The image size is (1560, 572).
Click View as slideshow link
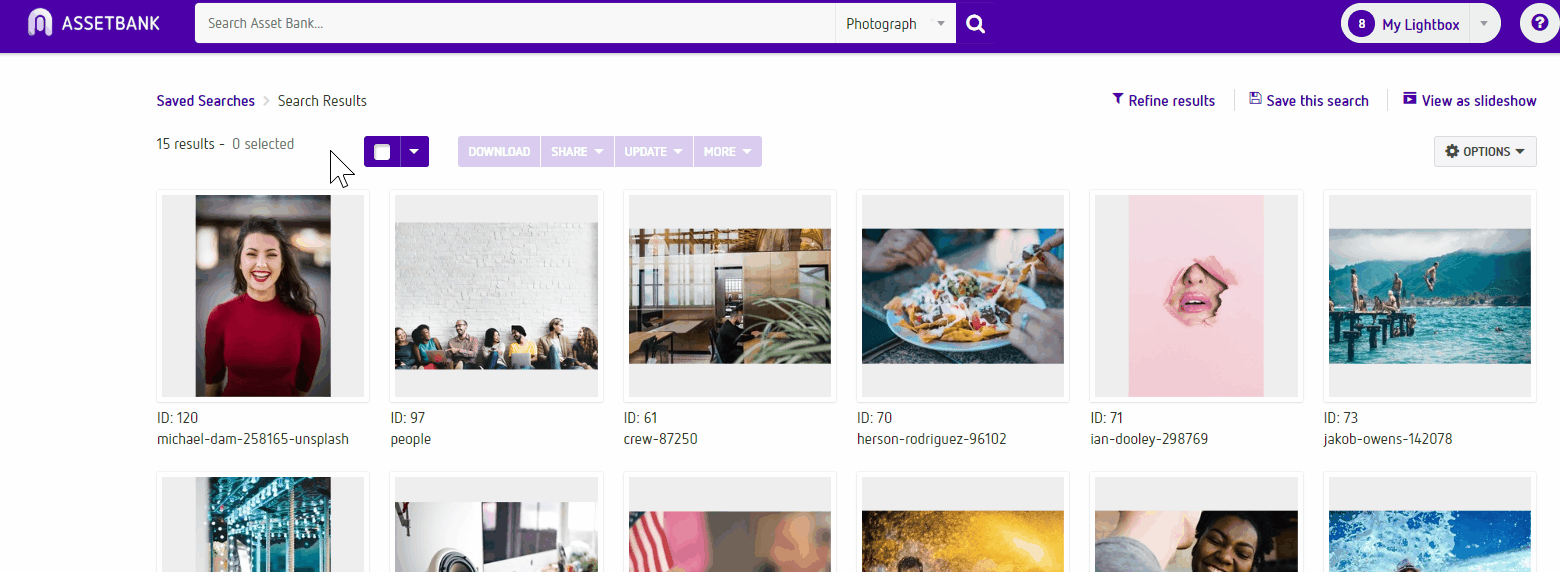(1479, 101)
